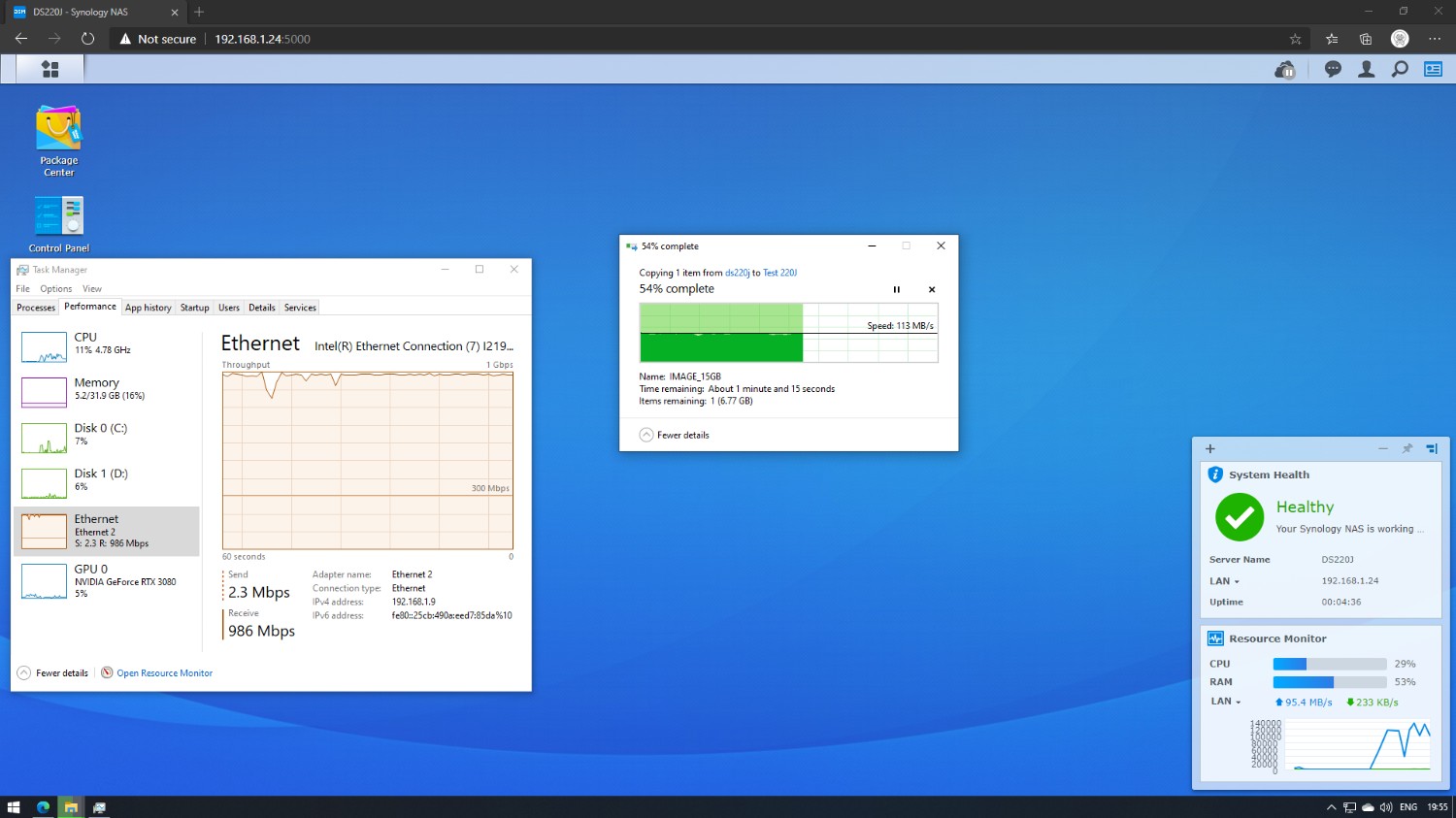Open browser settings ellipsis menu

click(1435, 39)
